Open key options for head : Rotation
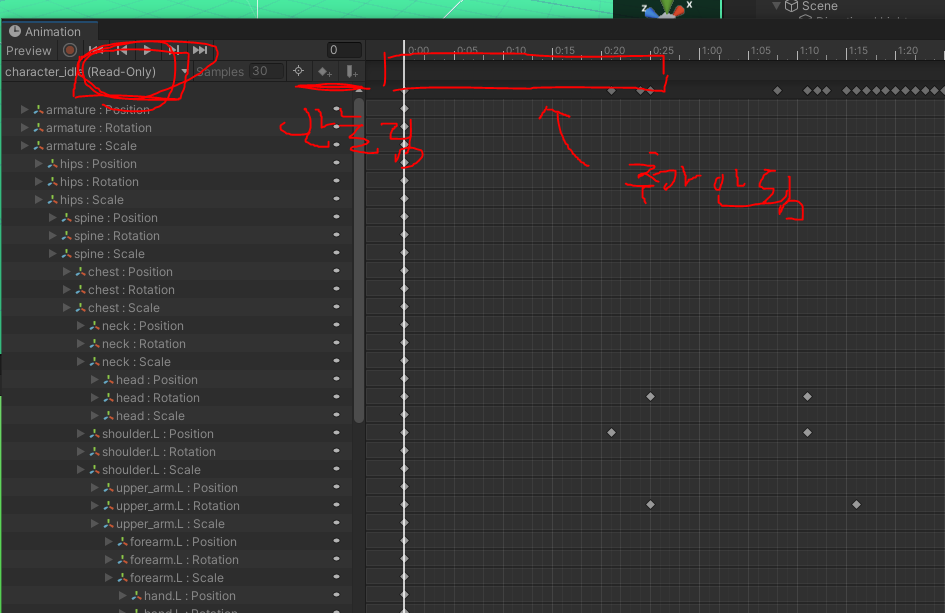Screen dimensions: 945x613 click(336, 397)
